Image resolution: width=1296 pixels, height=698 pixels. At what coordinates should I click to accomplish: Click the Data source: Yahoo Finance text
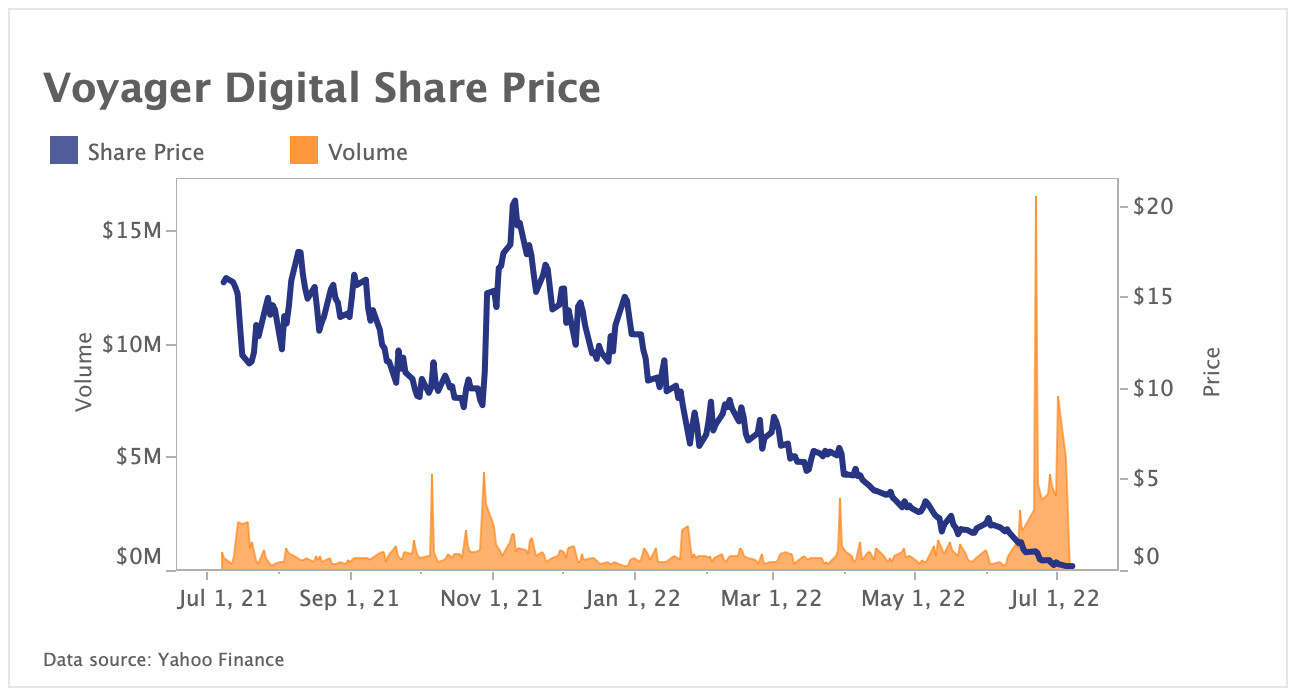[x=164, y=660]
